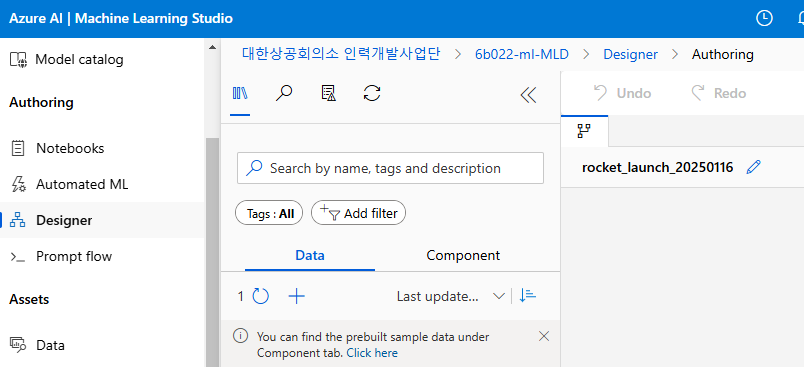Switch to the Data tab
The height and width of the screenshot is (367, 804).
pyautogui.click(x=310, y=255)
